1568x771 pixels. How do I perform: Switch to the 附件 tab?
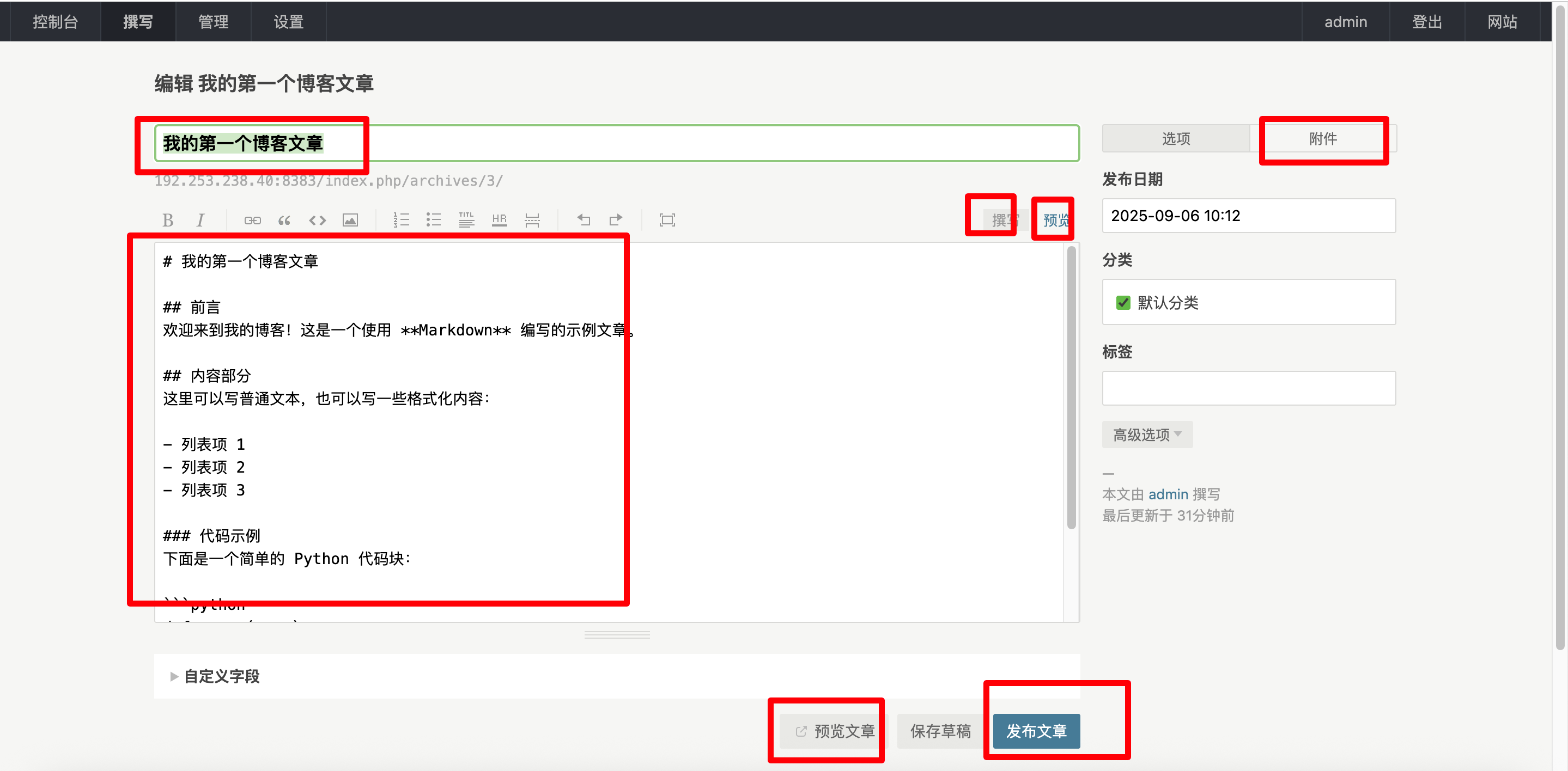point(1323,139)
